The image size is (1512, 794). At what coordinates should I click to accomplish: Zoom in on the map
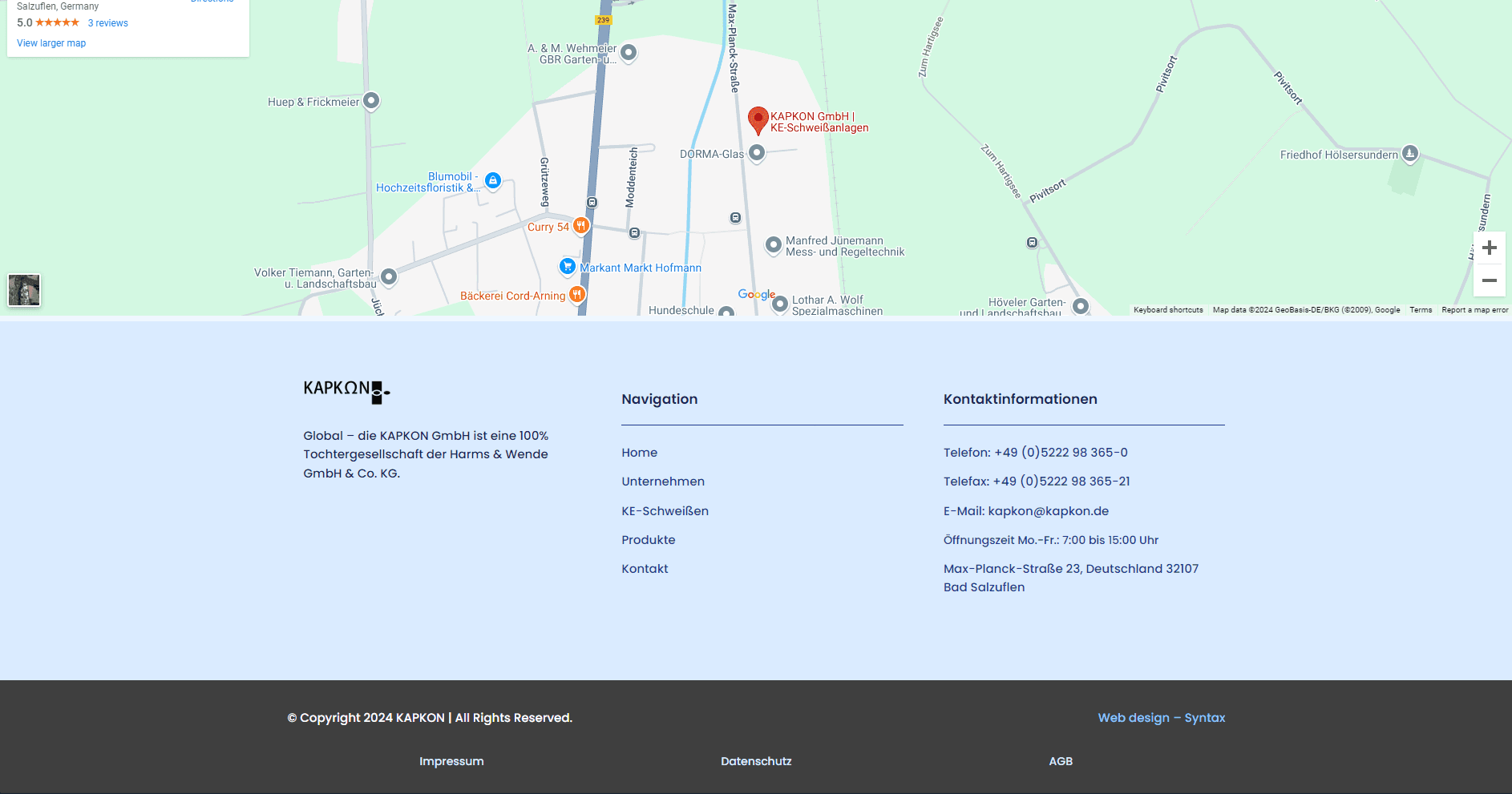(x=1490, y=248)
